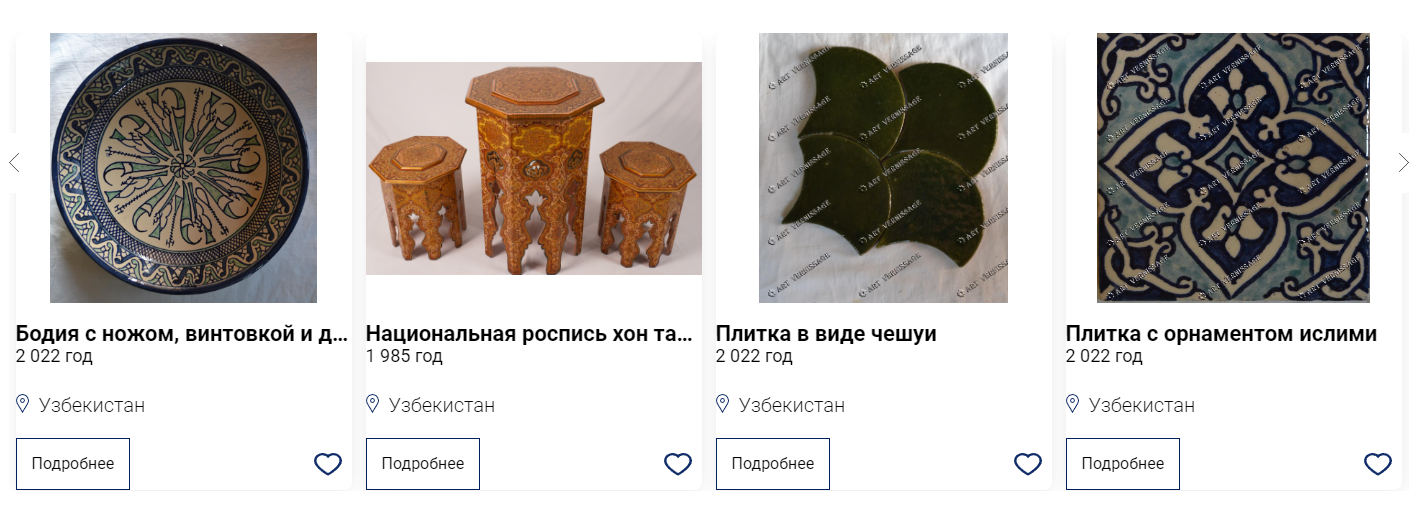This screenshot has width=1426, height=510.
Task: Click Подробнее under Плитка с орнаментом ислими
Action: (x=1123, y=464)
